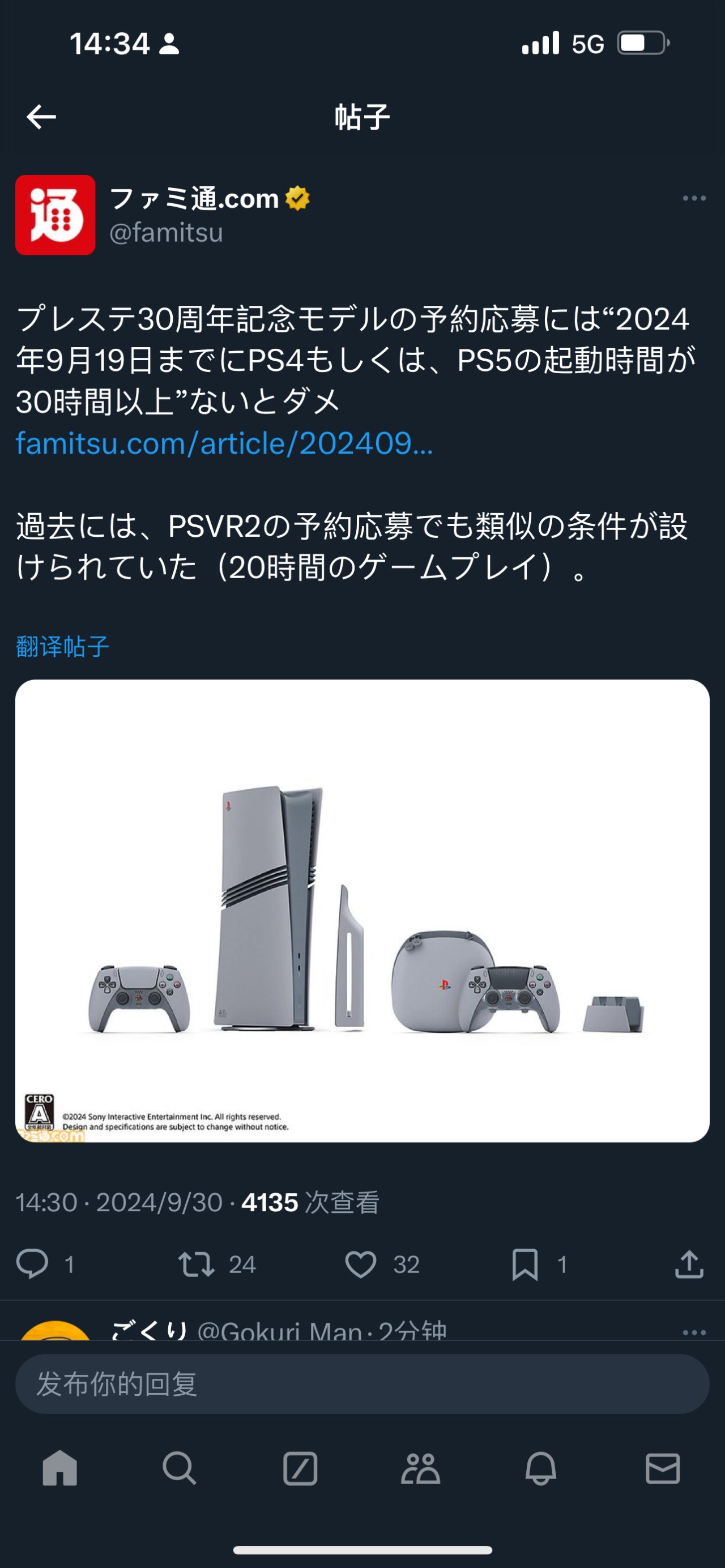Open the famitsu.com article link
The height and width of the screenshot is (1568, 725).
click(224, 443)
